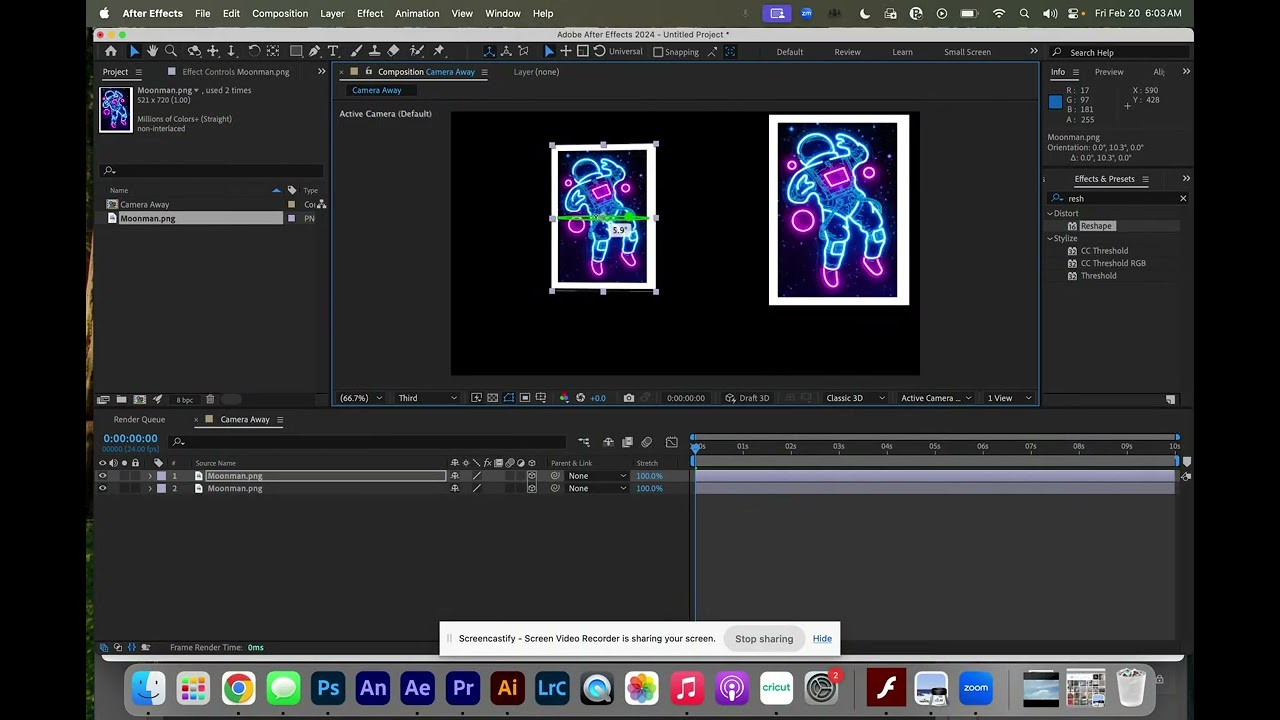Switch to the Render Queue tab
The height and width of the screenshot is (720, 1280).
(139, 420)
